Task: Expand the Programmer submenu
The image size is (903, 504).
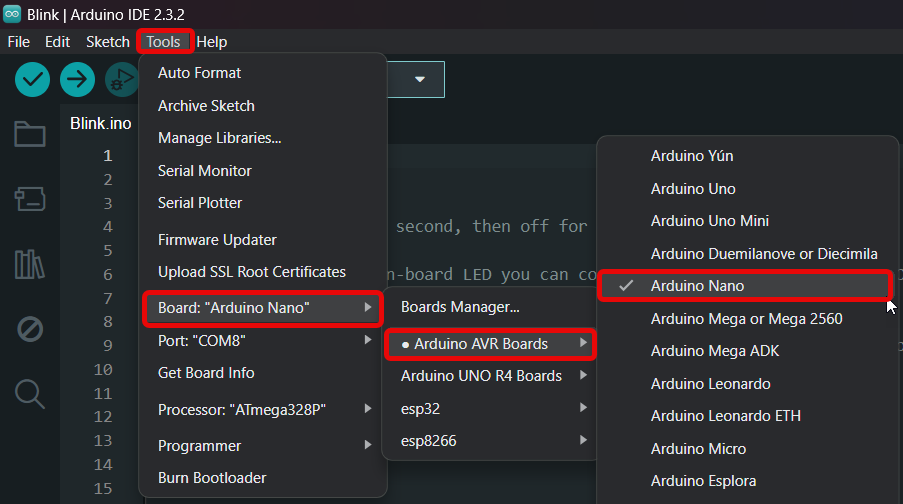Action: (x=263, y=446)
